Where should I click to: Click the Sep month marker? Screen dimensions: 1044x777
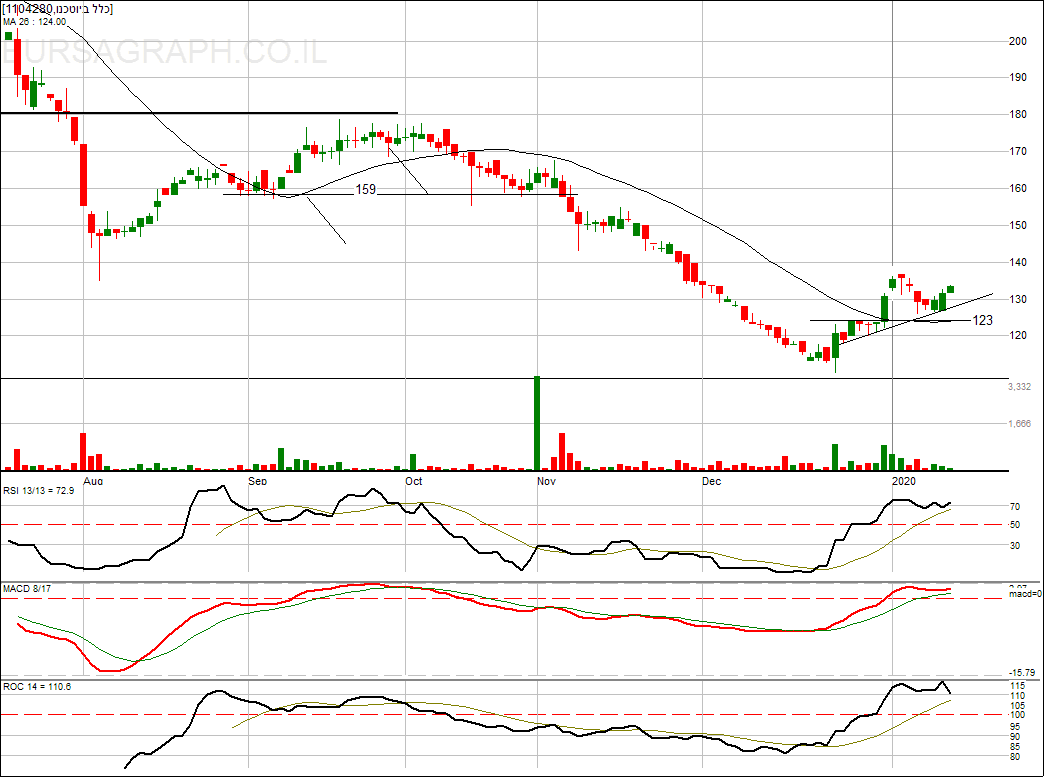pos(257,481)
